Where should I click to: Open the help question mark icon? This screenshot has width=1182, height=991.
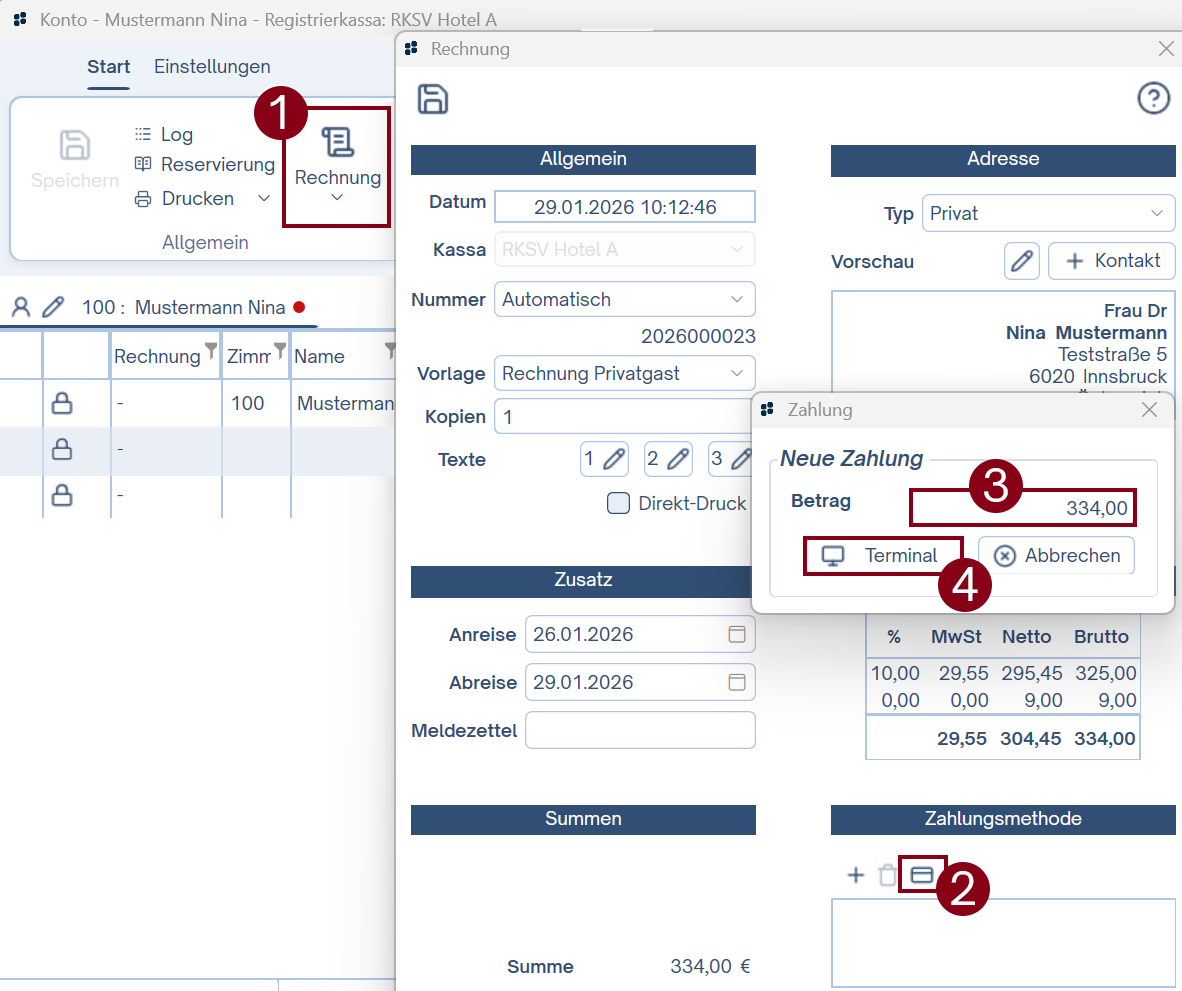(1153, 98)
